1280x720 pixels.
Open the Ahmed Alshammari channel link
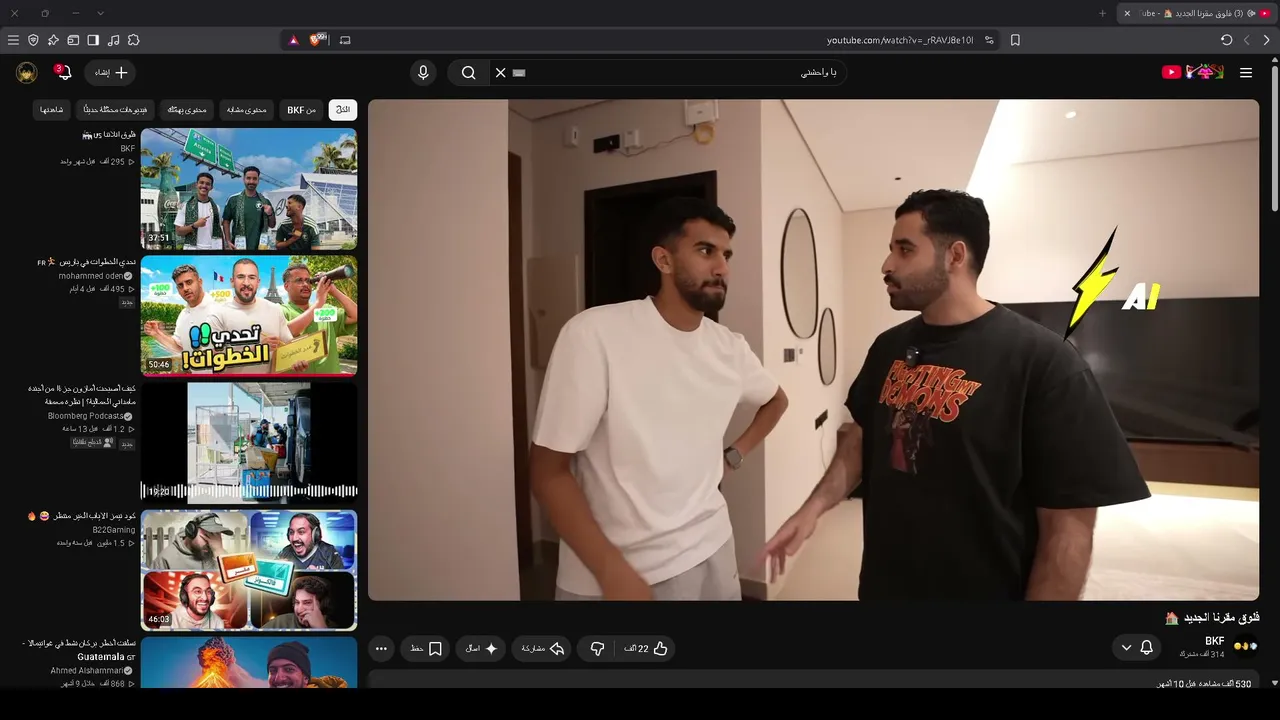[87, 670]
